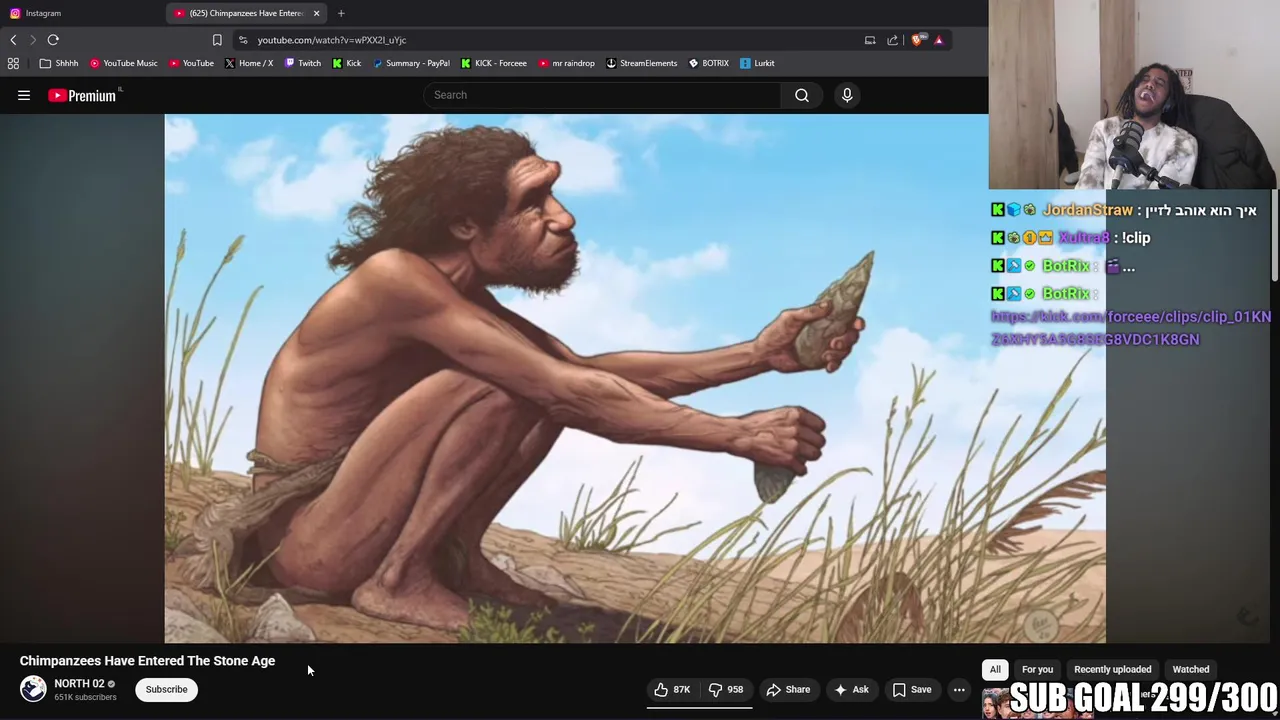Open the mr raindrop bookmark

pos(566,63)
